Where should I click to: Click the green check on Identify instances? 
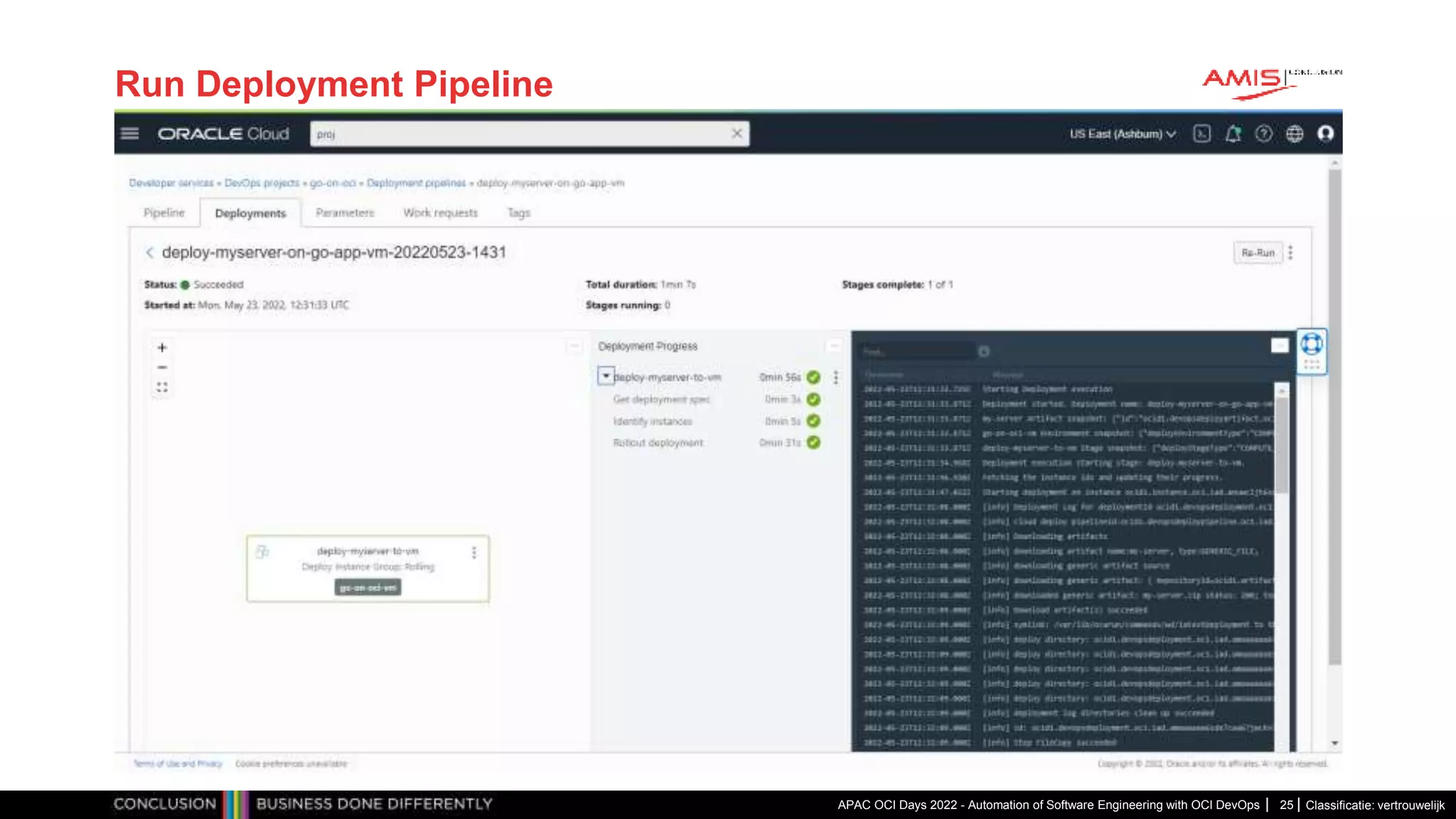pos(813,422)
